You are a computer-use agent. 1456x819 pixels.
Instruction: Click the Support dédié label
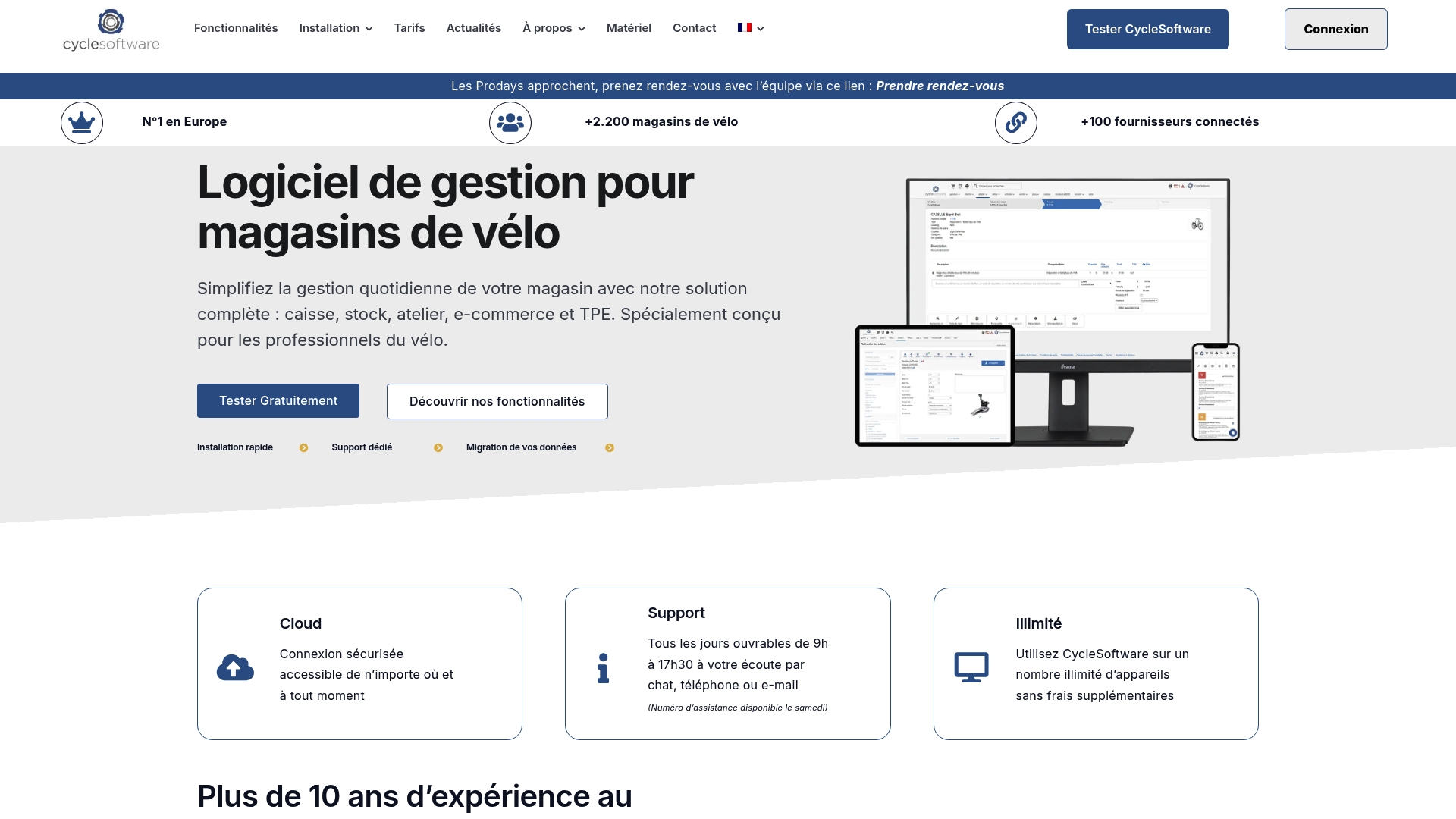pyautogui.click(x=362, y=447)
